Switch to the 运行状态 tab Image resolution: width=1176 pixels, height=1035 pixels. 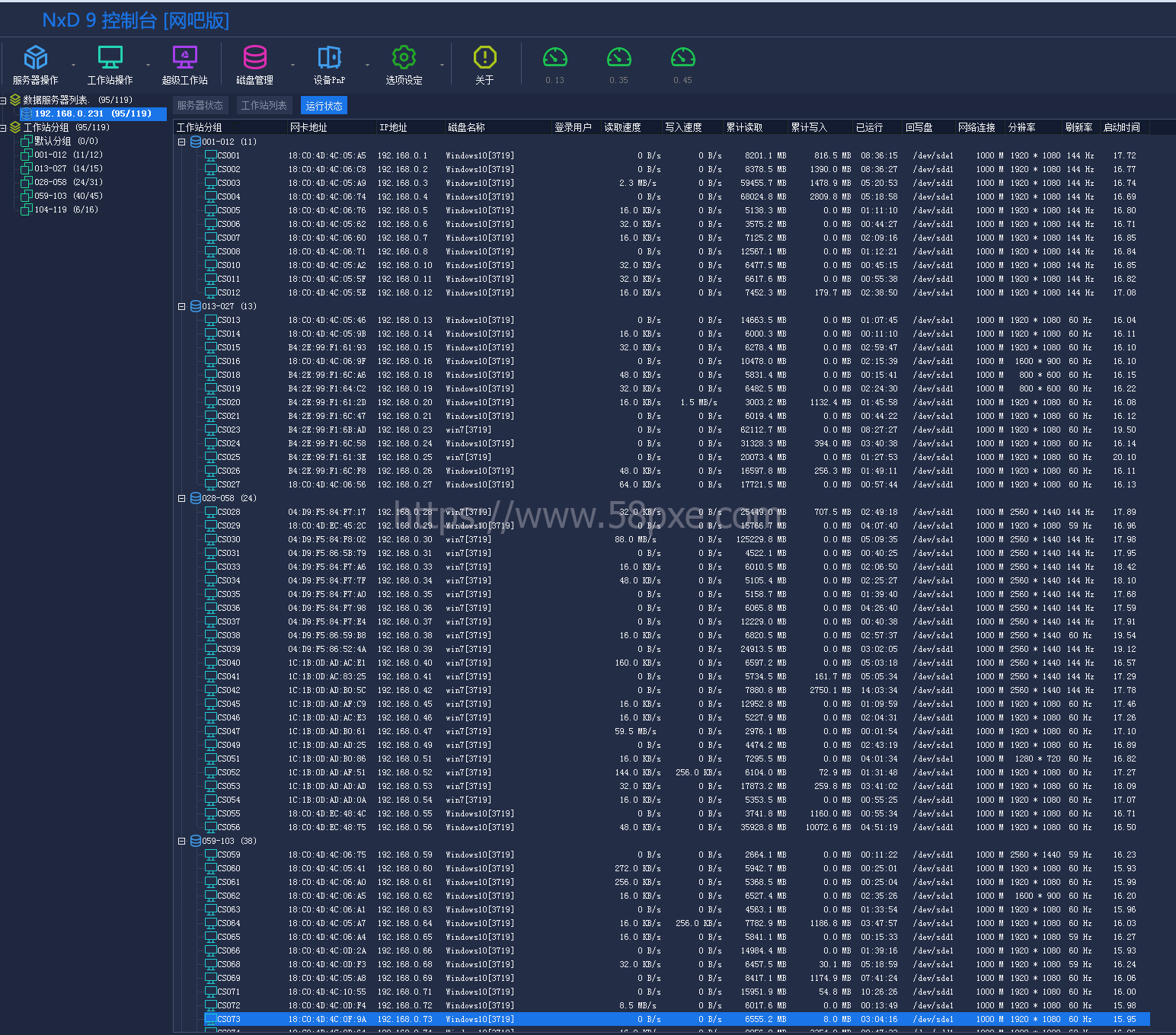click(x=324, y=105)
